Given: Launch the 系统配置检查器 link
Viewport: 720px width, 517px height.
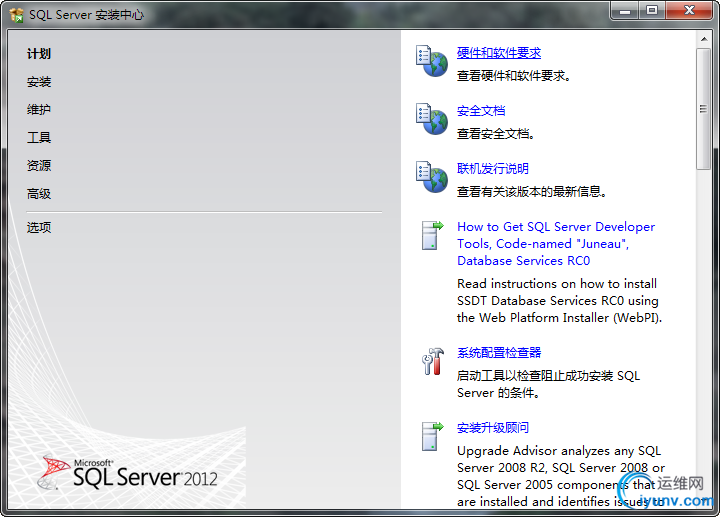Looking at the screenshot, I should tap(499, 353).
